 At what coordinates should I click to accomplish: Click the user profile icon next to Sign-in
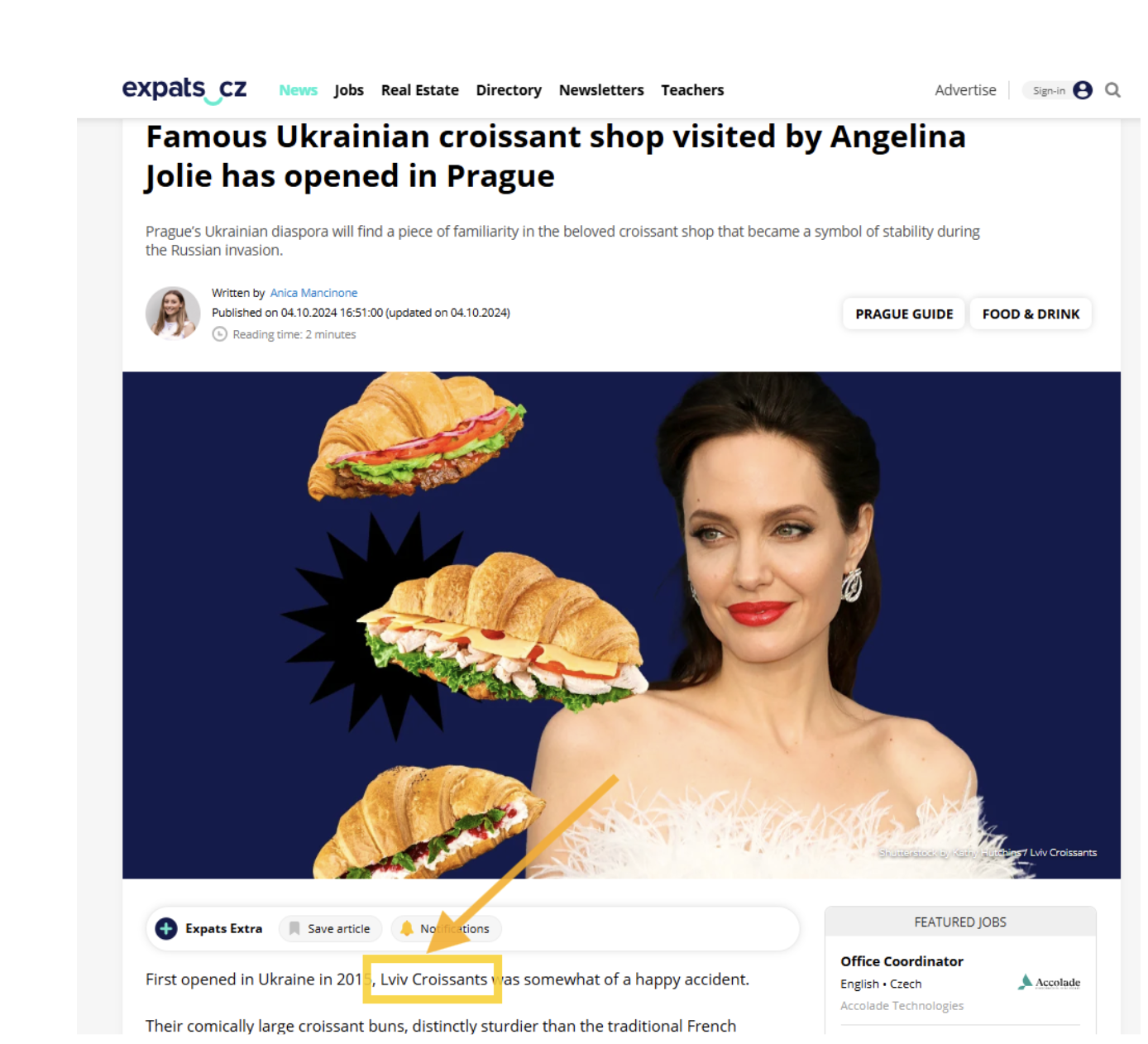click(x=1083, y=90)
